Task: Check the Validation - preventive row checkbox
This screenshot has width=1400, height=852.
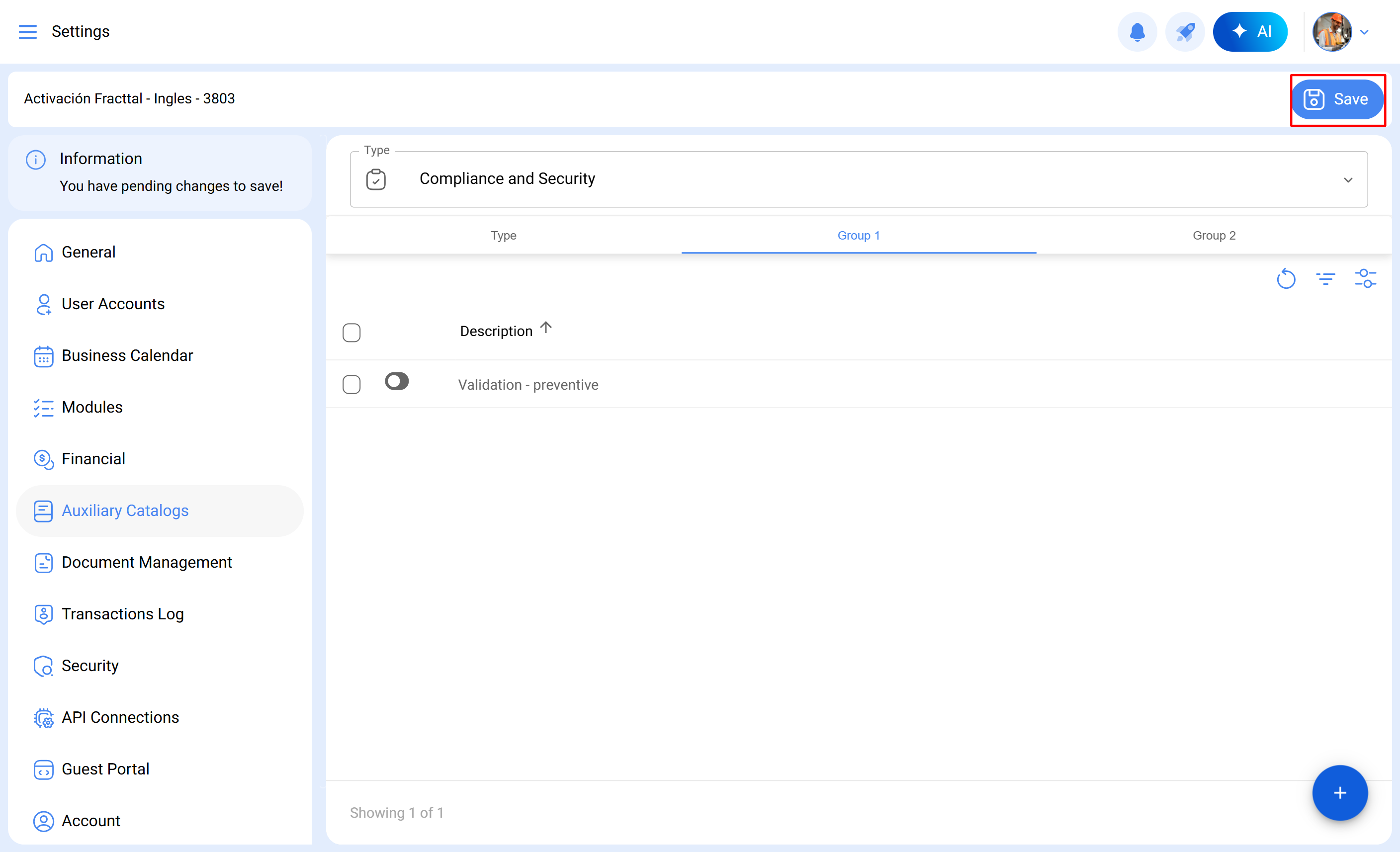Action: pos(351,385)
